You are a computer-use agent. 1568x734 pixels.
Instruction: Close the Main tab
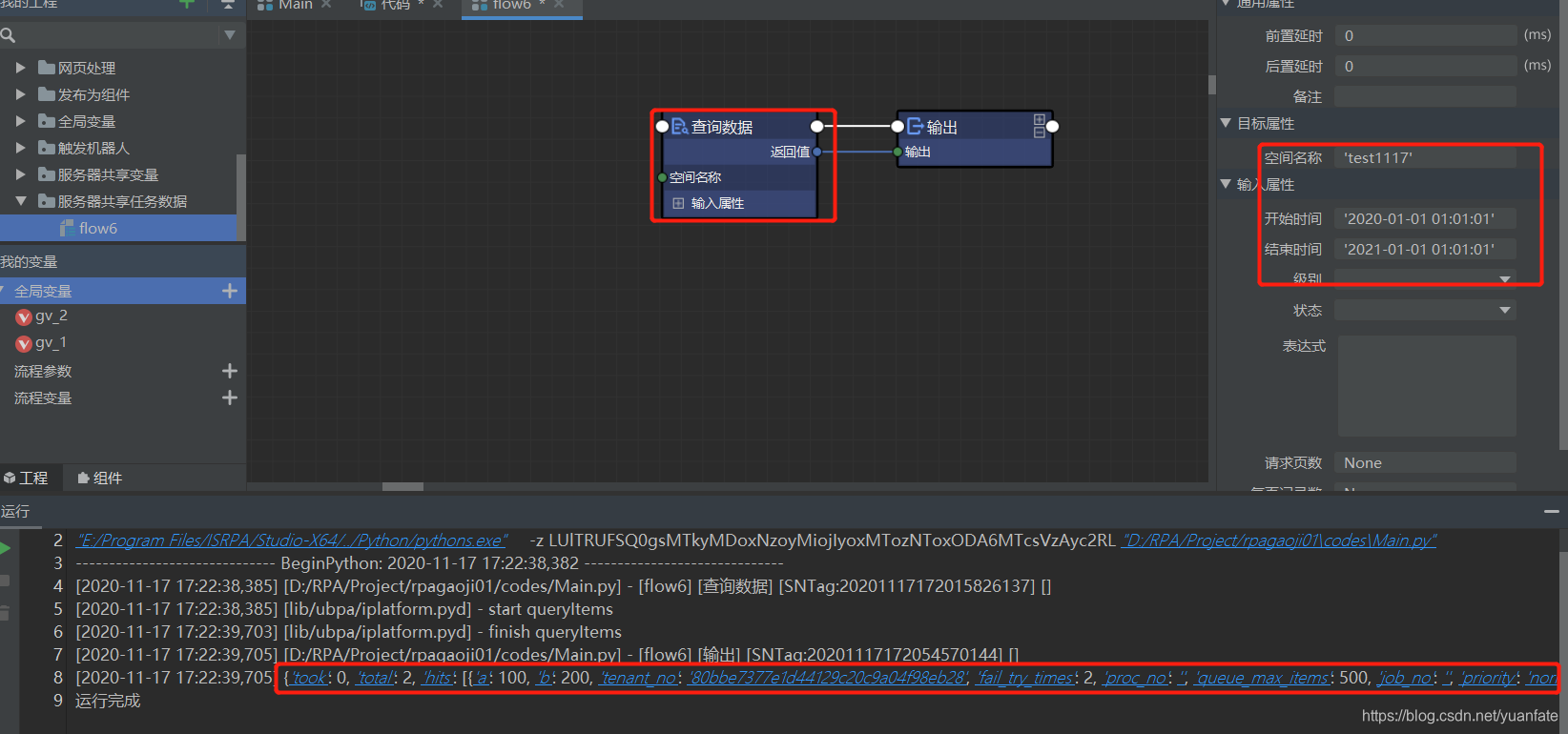327,5
